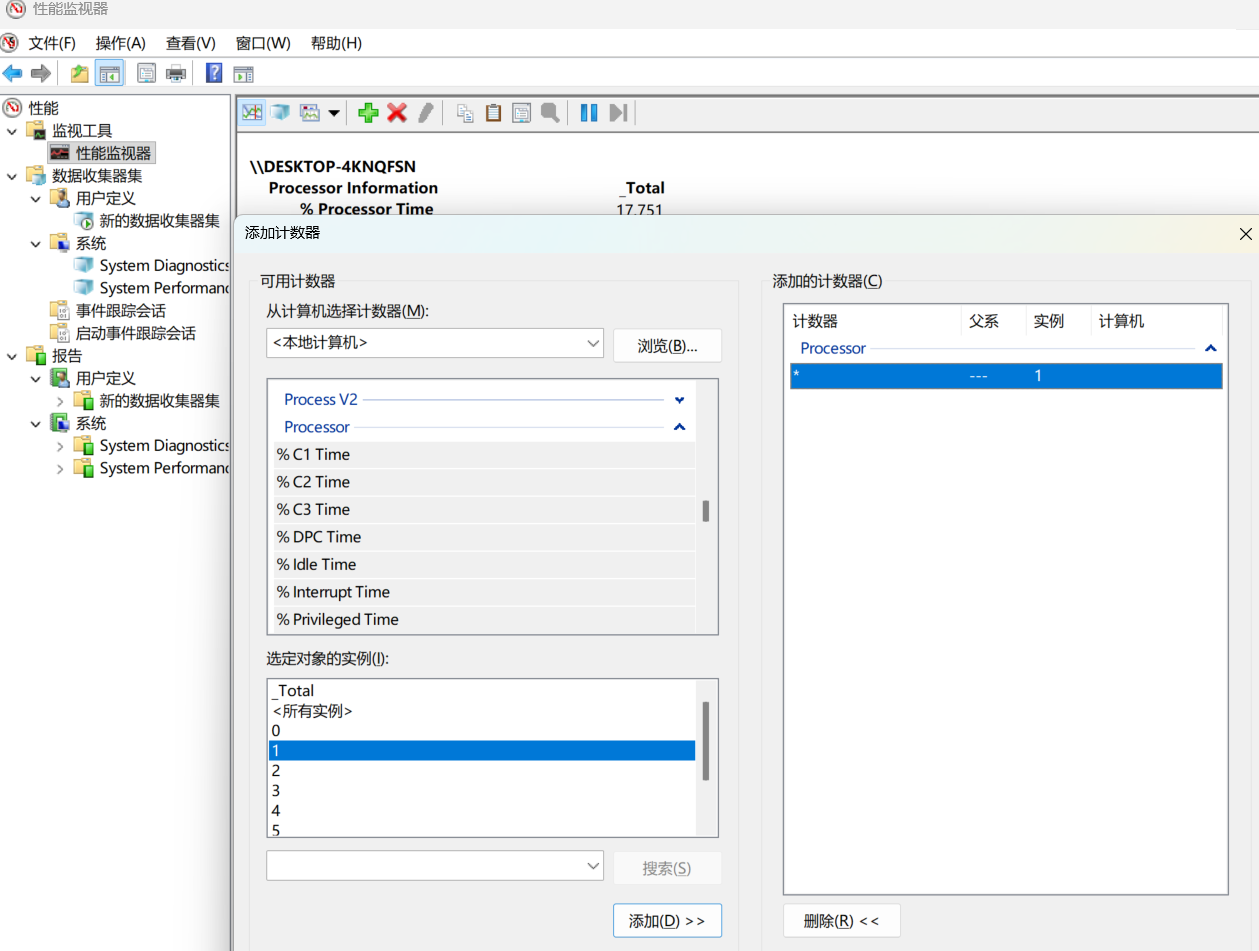1259x951 pixels.
Task: Collapse 用户定义 under 数据收集器集
Action: pos(36,198)
